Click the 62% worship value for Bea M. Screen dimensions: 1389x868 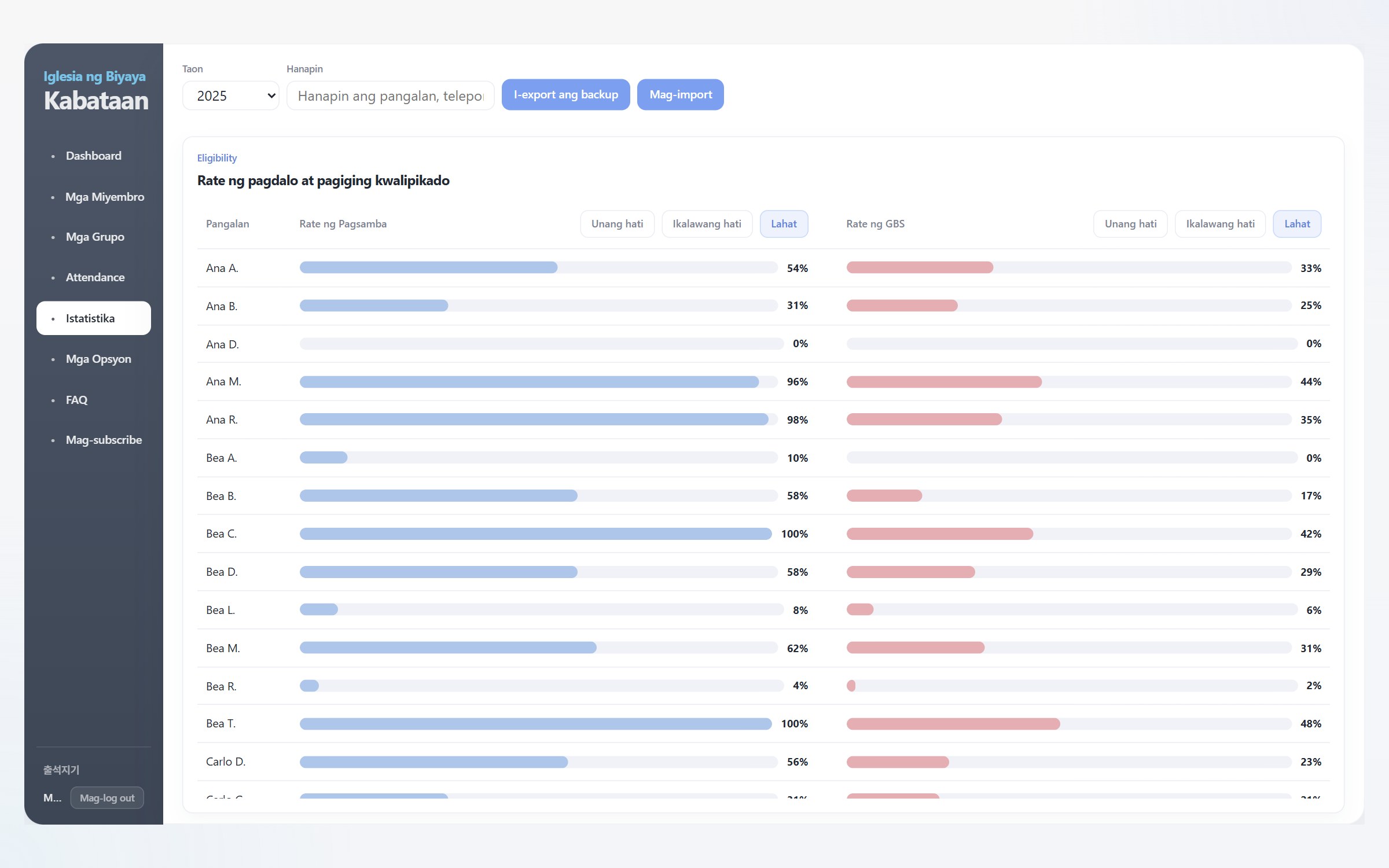tap(797, 649)
